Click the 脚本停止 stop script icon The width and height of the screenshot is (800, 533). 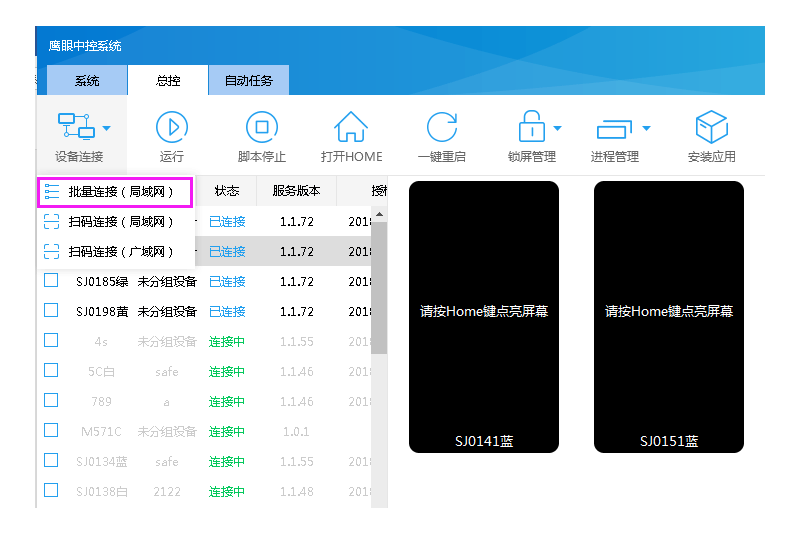[x=262, y=127]
